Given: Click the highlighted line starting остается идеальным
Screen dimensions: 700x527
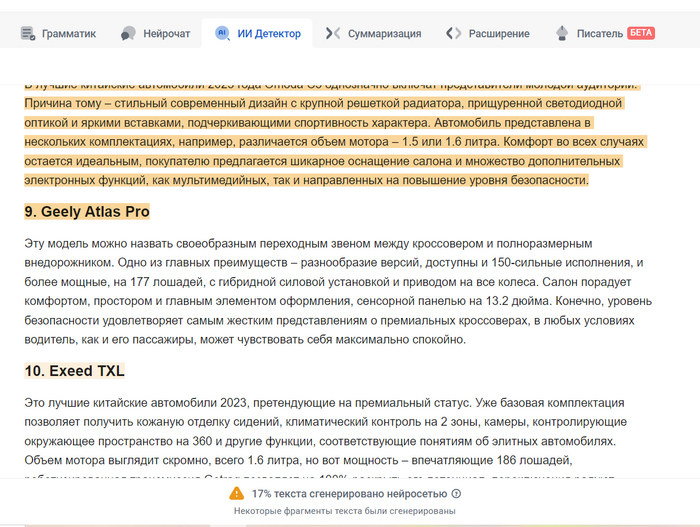Looking at the screenshot, I should pyautogui.click(x=322, y=161).
